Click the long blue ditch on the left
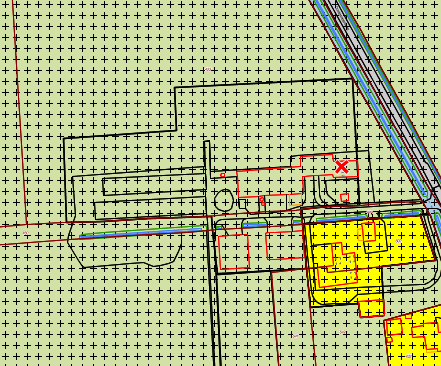Viewport: 441px width, 366px height. pos(143,231)
